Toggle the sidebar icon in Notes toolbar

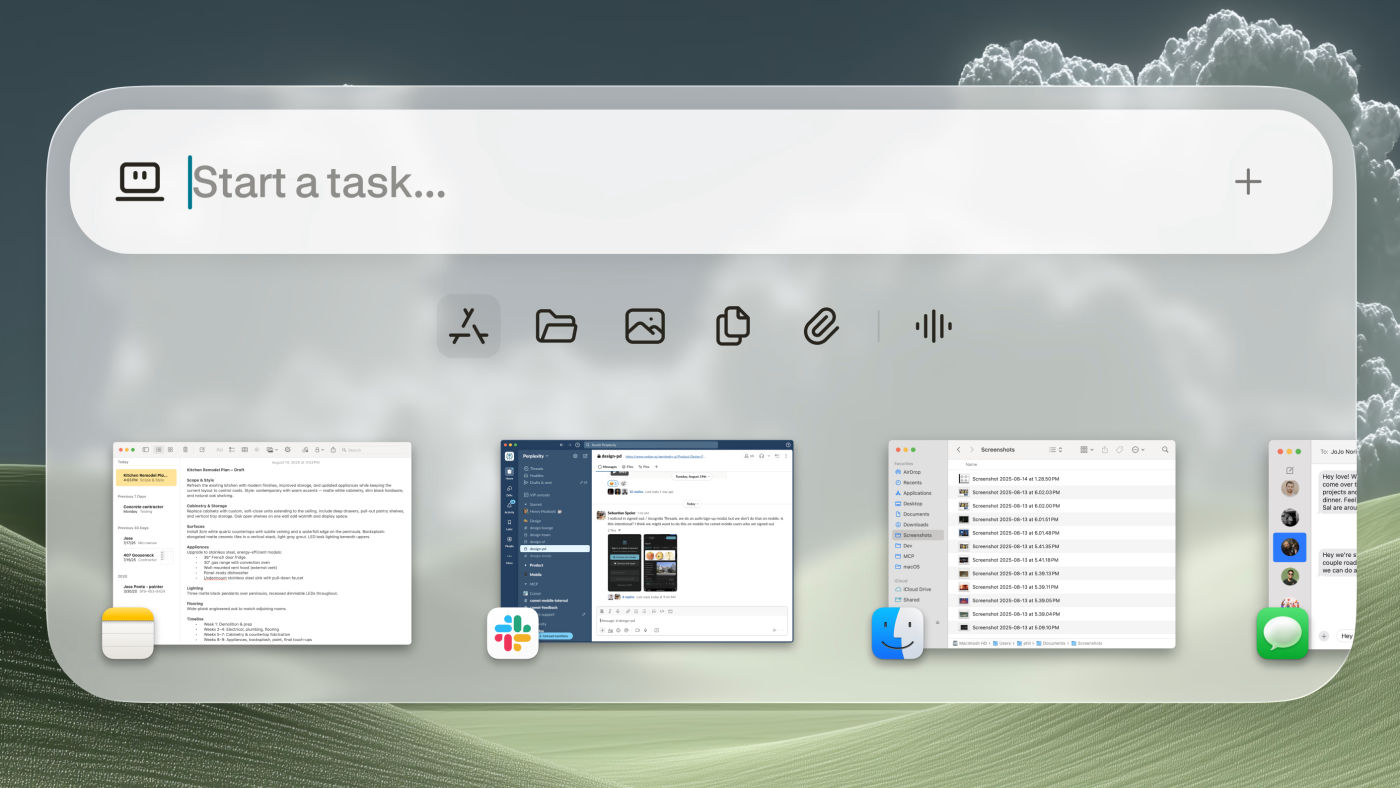(x=146, y=450)
